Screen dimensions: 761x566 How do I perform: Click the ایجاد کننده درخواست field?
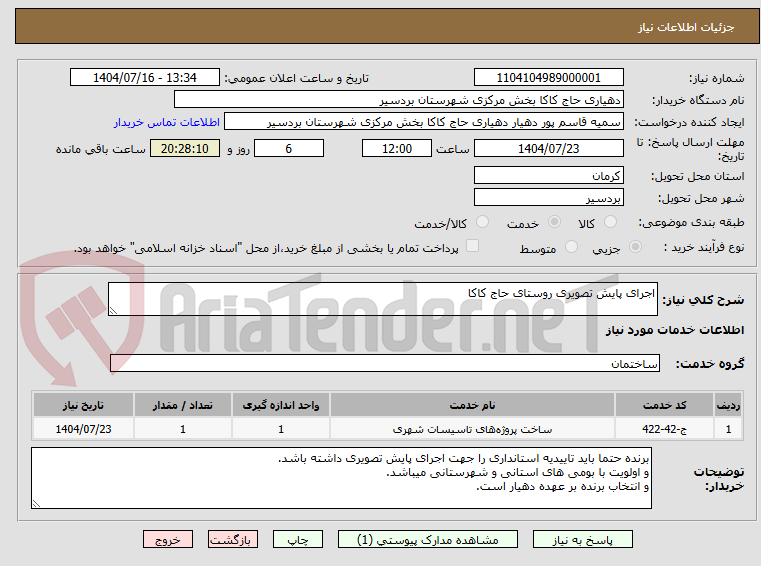click(x=424, y=122)
